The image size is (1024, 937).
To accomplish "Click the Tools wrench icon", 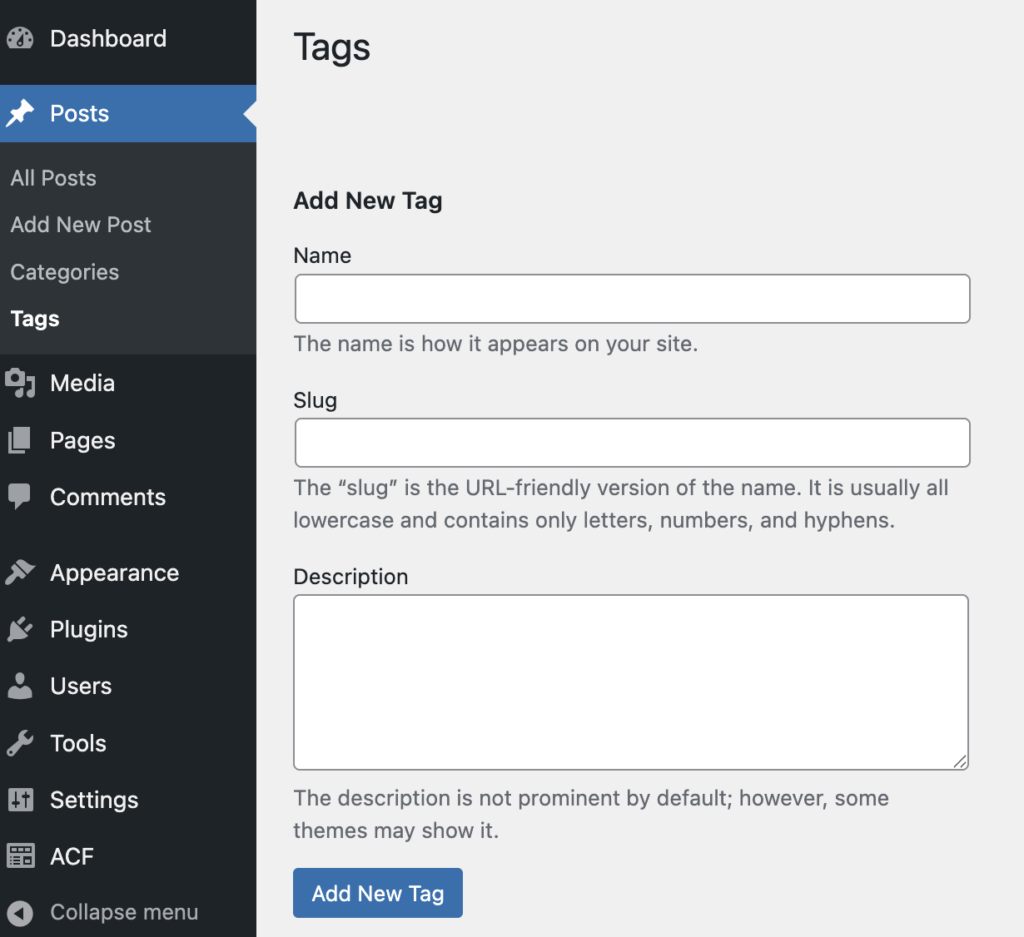I will [20, 743].
